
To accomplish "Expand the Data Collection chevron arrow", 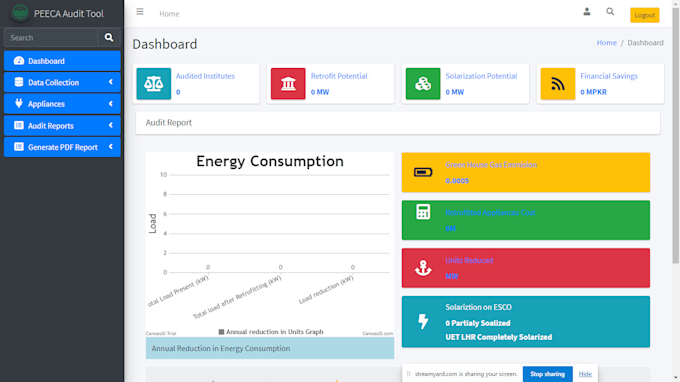I will pos(111,82).
